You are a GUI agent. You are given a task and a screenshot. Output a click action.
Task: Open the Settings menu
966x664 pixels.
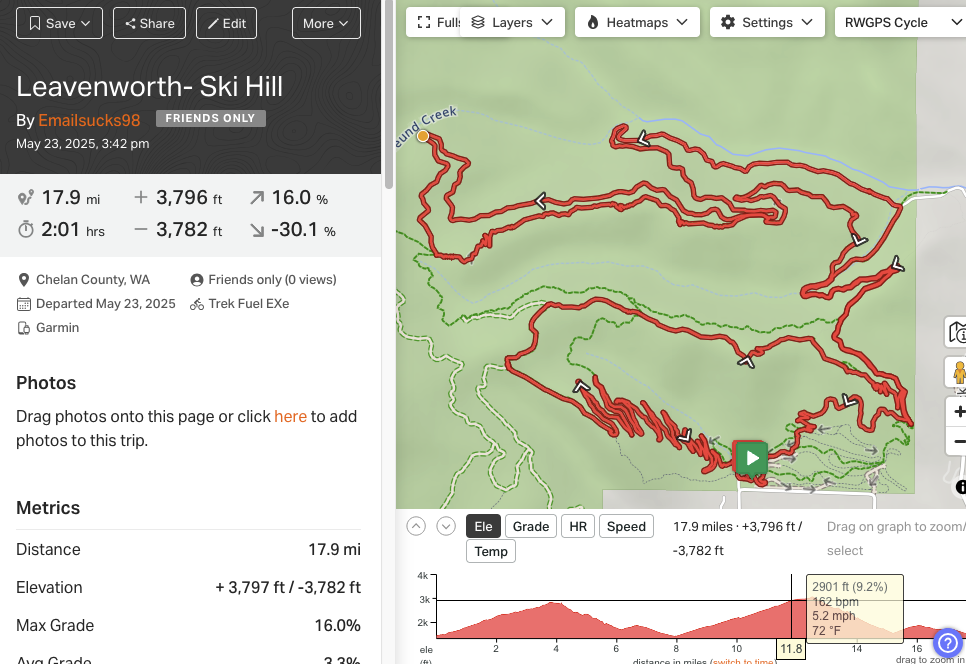point(767,23)
